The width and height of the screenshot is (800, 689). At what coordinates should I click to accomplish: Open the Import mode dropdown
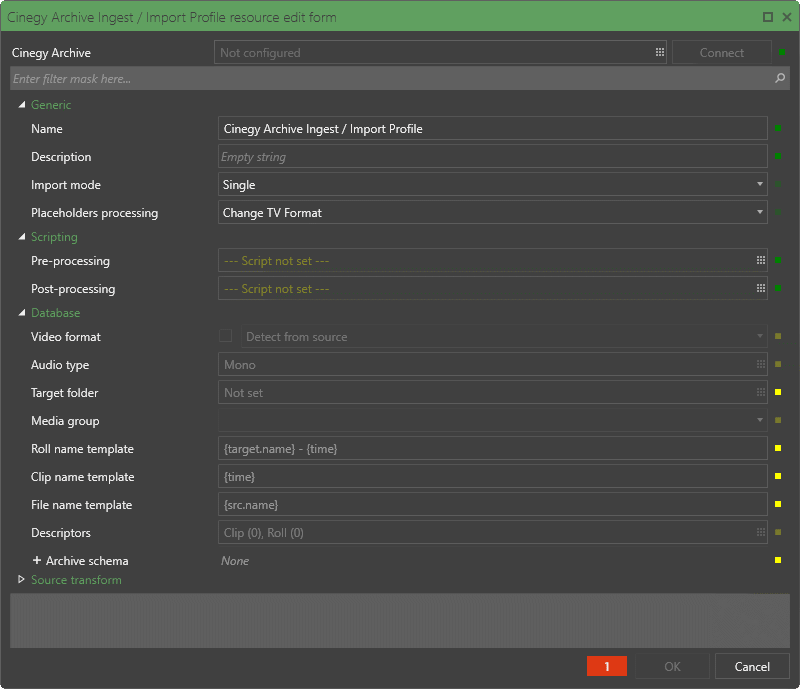point(492,184)
